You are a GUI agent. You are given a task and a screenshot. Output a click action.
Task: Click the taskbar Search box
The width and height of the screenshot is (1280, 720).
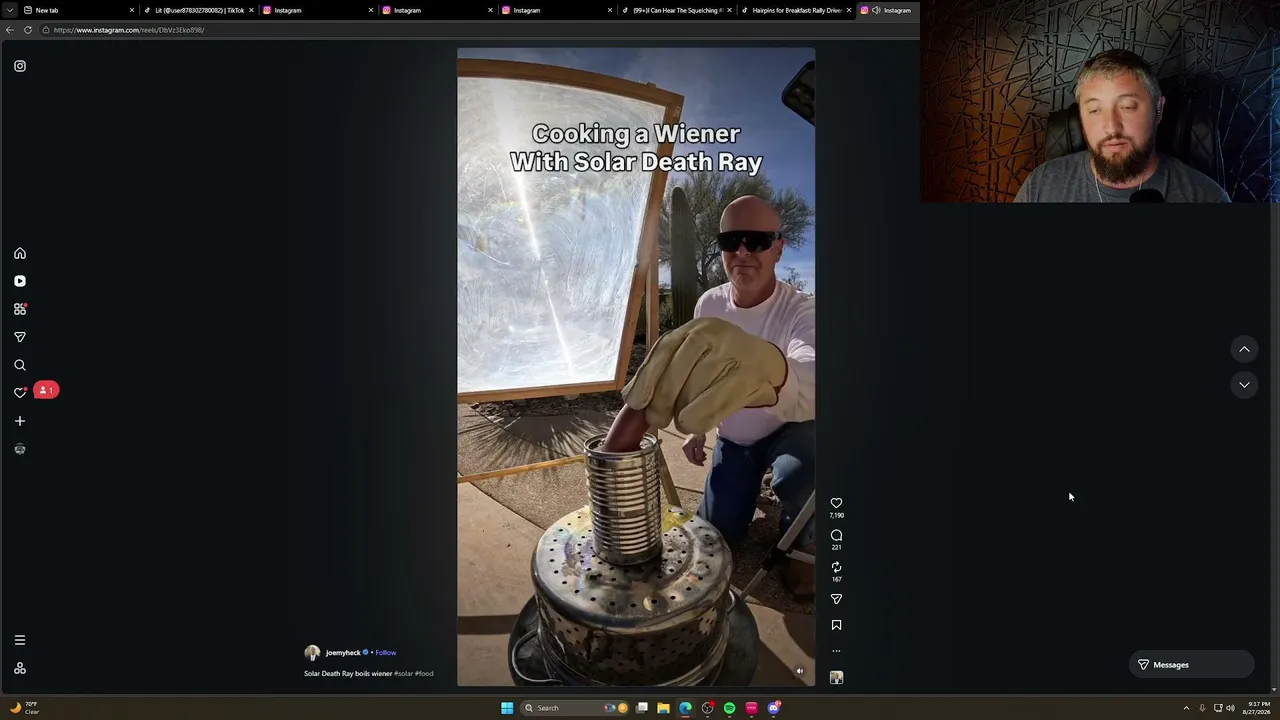[572, 708]
